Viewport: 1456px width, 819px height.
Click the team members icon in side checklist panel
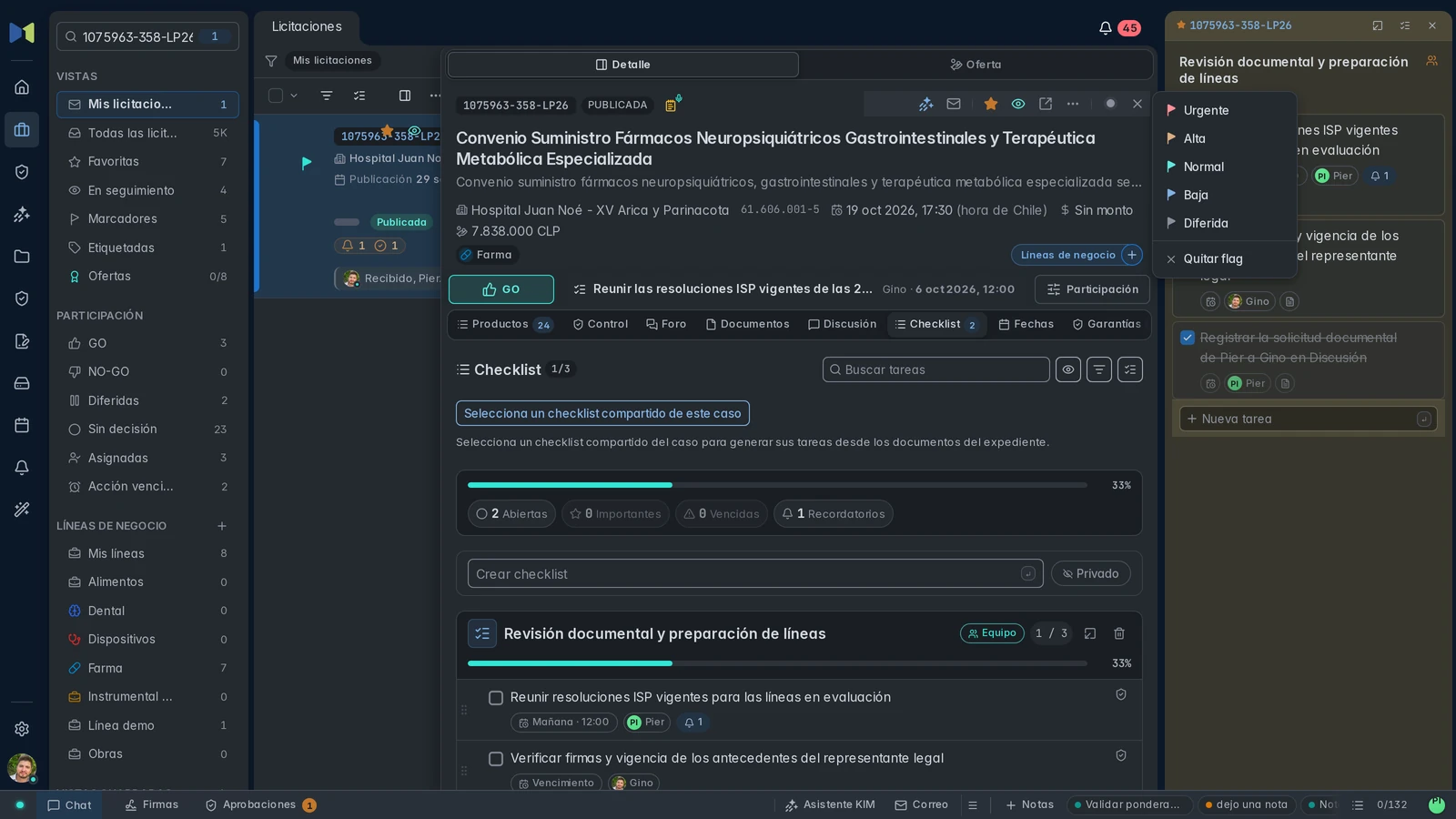(1431, 61)
